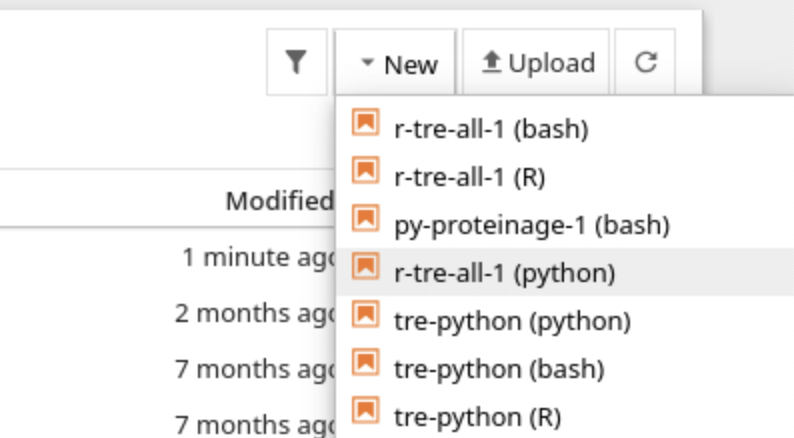Screen dimensions: 794x438
Task: Select the tre-python (bash) entry
Action: click(499, 369)
